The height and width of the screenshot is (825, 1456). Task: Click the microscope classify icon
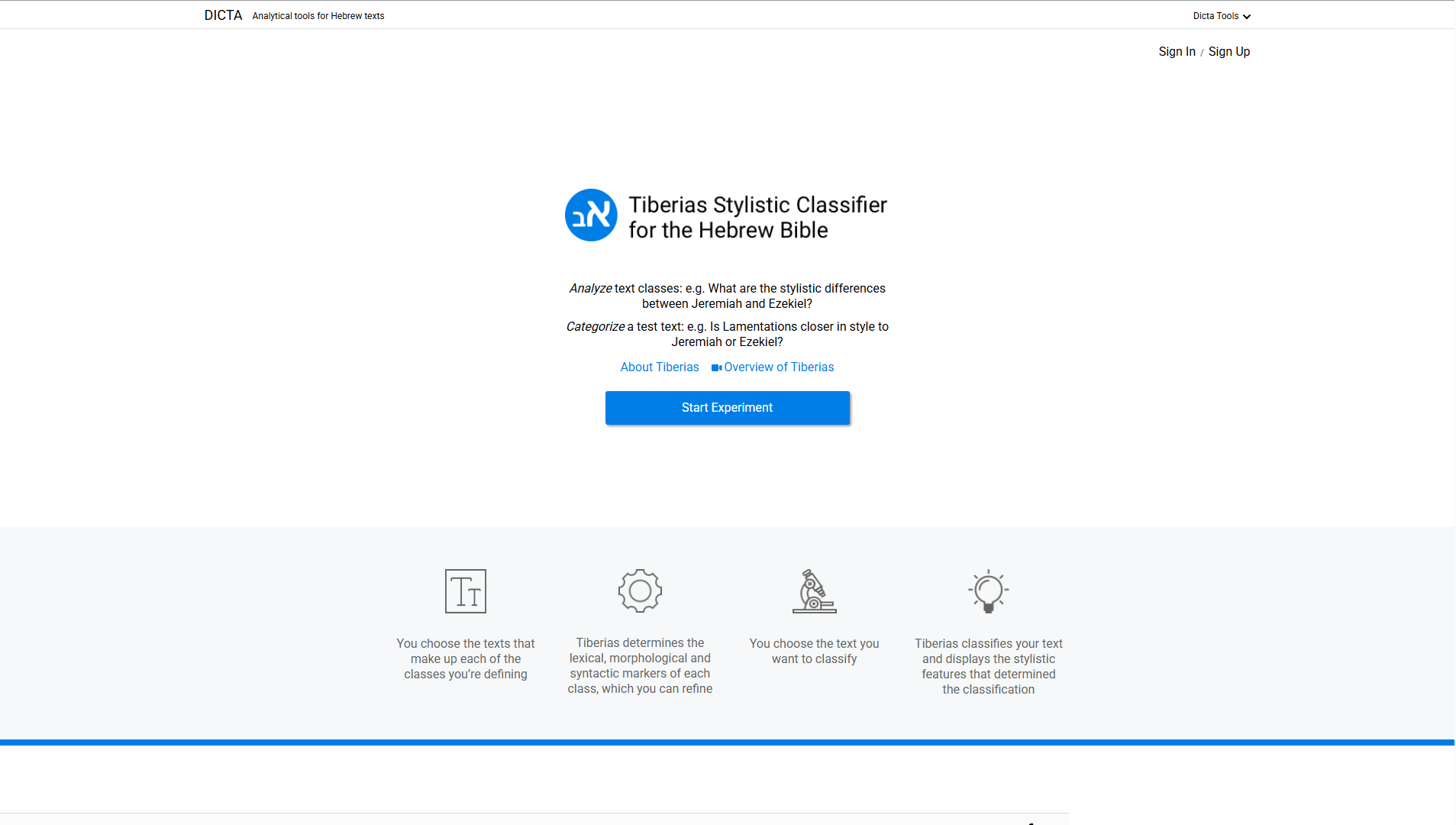[814, 590]
